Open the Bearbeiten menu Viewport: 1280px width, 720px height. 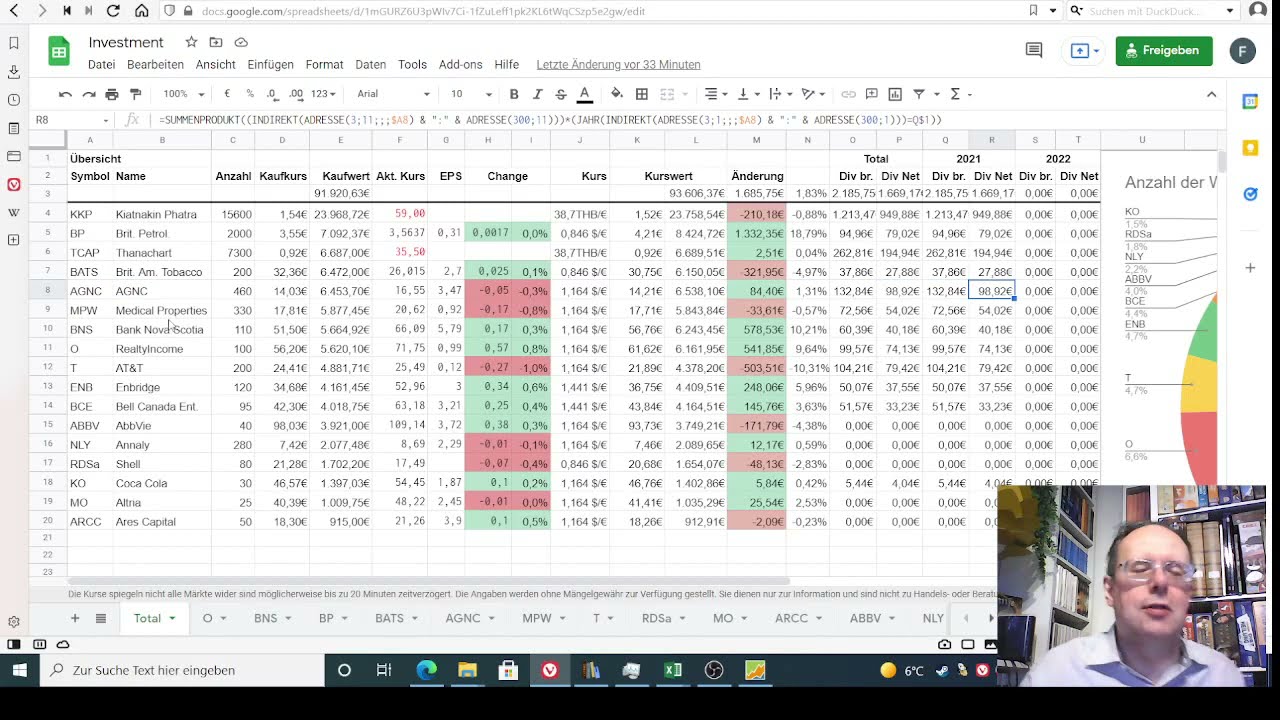click(155, 64)
